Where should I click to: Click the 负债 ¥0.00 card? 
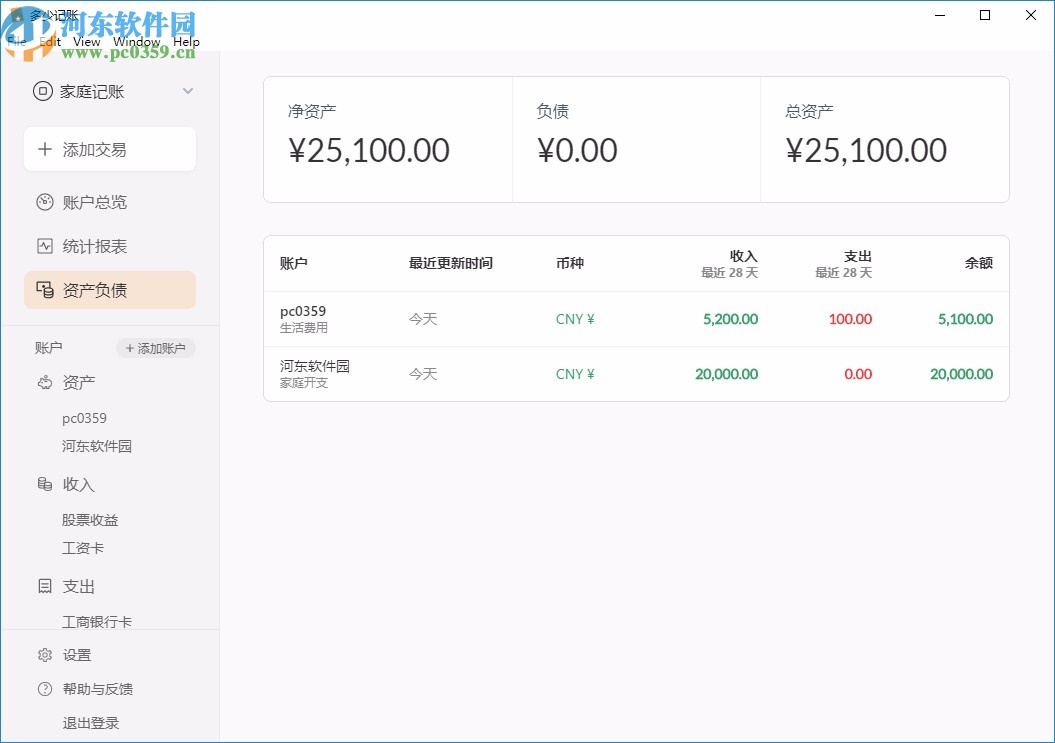coord(636,139)
